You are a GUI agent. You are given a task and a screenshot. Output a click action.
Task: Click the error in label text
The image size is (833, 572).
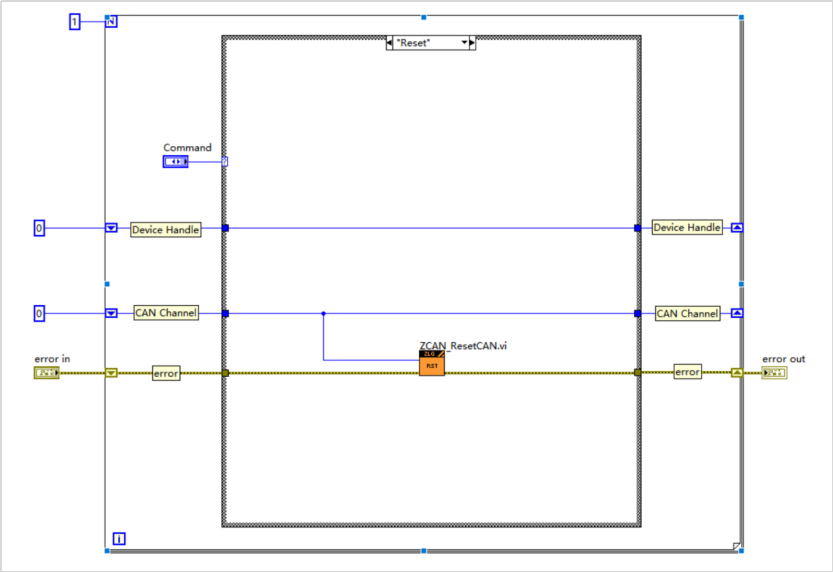(x=52, y=359)
